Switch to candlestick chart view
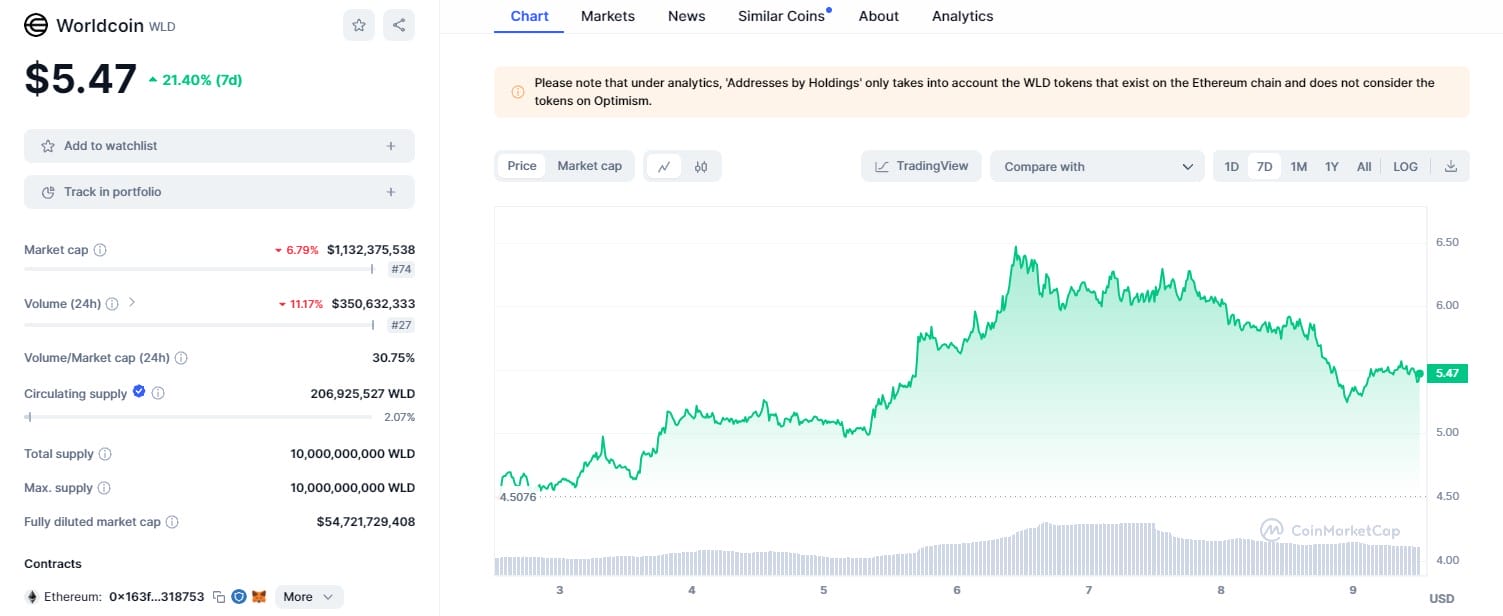 click(x=701, y=167)
